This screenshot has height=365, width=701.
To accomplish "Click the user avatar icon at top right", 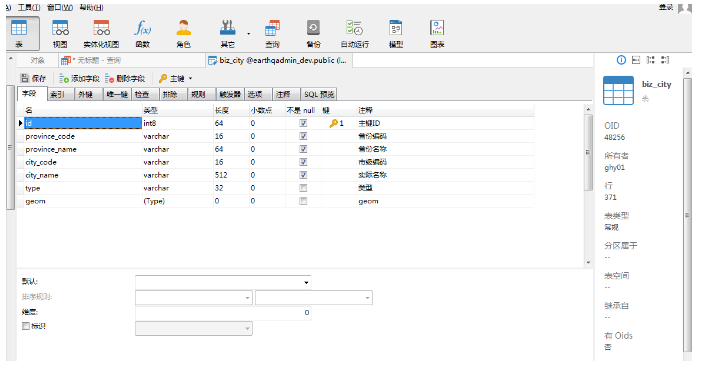I will tap(684, 8).
